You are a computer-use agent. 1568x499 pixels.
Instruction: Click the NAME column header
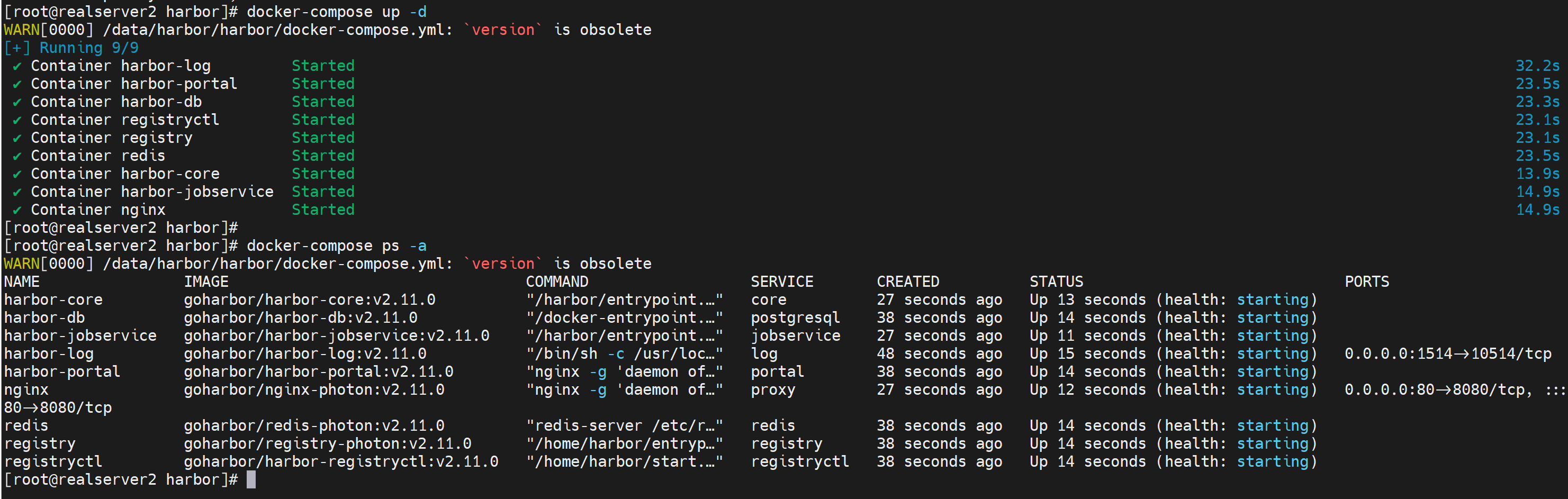click(22, 282)
